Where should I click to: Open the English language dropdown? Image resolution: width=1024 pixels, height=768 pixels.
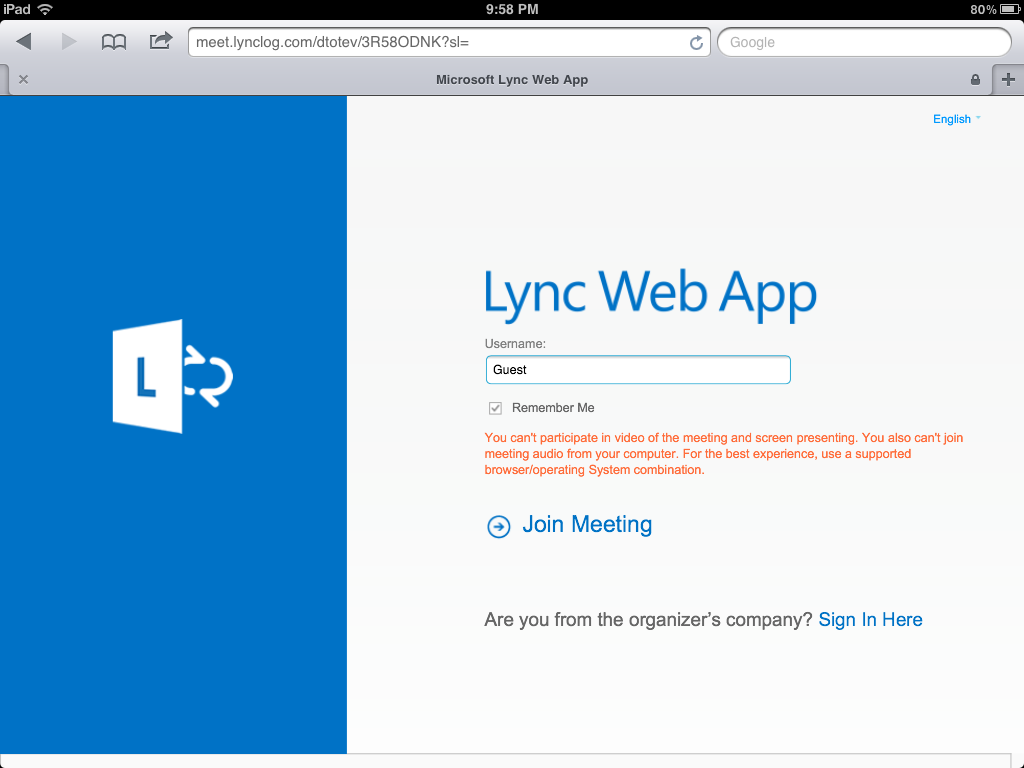[953, 118]
